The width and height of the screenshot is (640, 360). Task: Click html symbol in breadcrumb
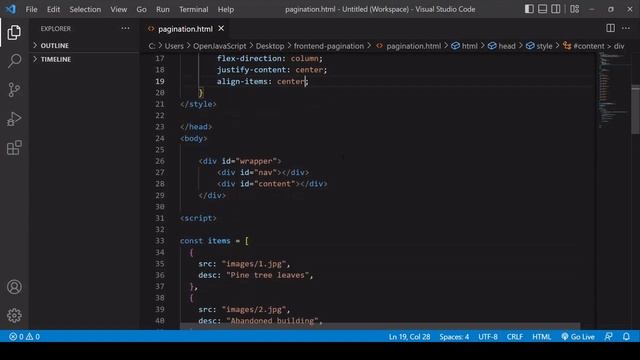click(x=464, y=46)
